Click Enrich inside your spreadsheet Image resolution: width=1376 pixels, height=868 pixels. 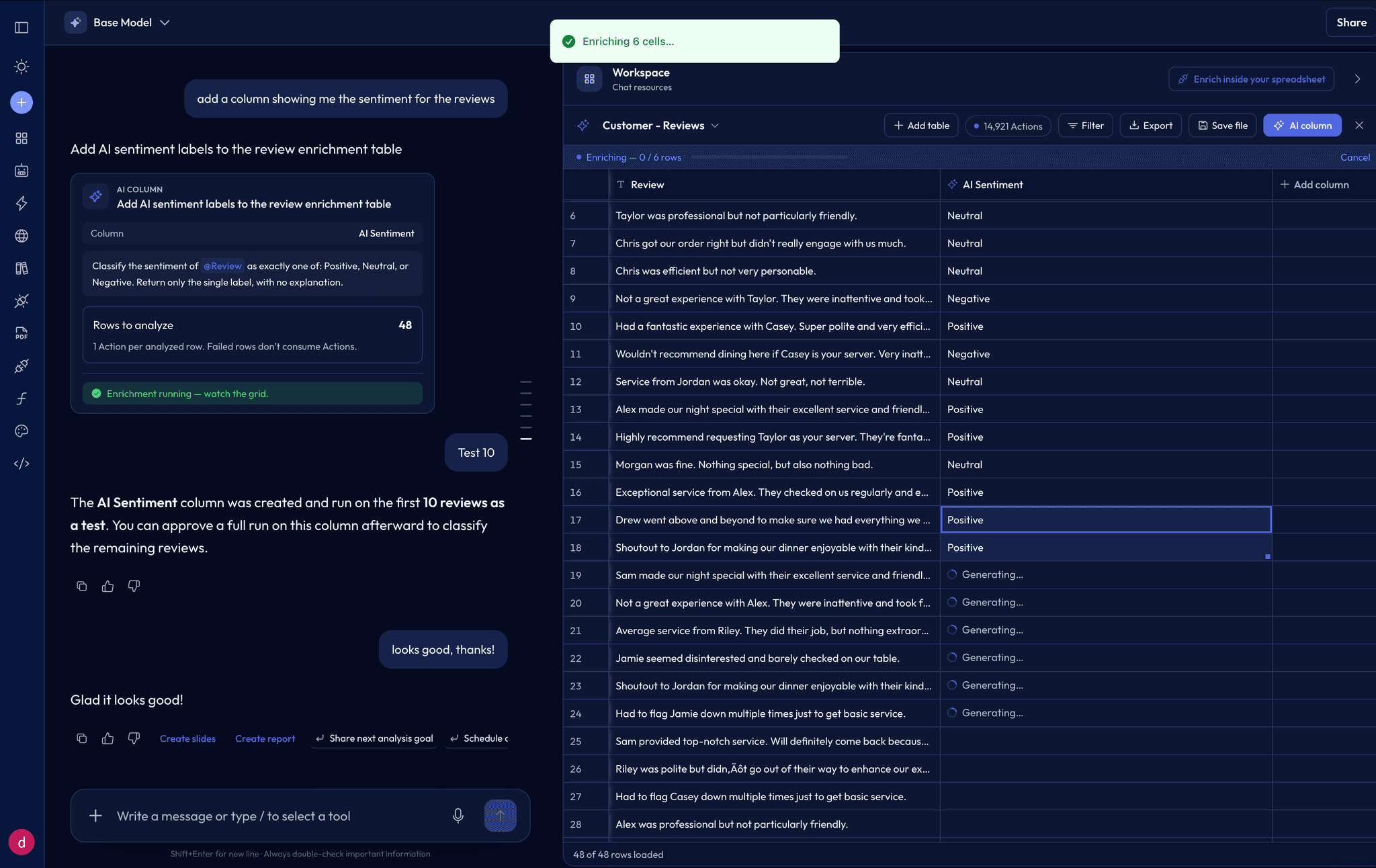tap(1251, 79)
